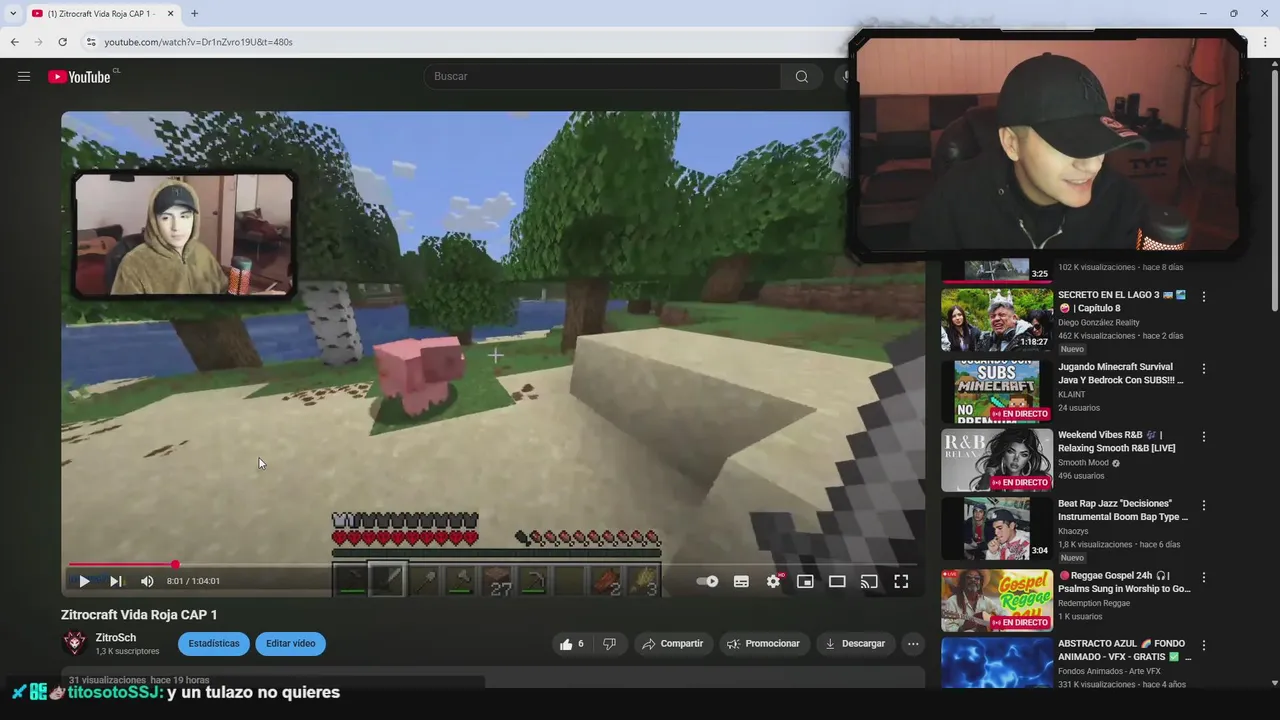This screenshot has height=720, width=1280.
Task: Open Weekend Vibes R&B live thumbnail
Action: [996, 460]
